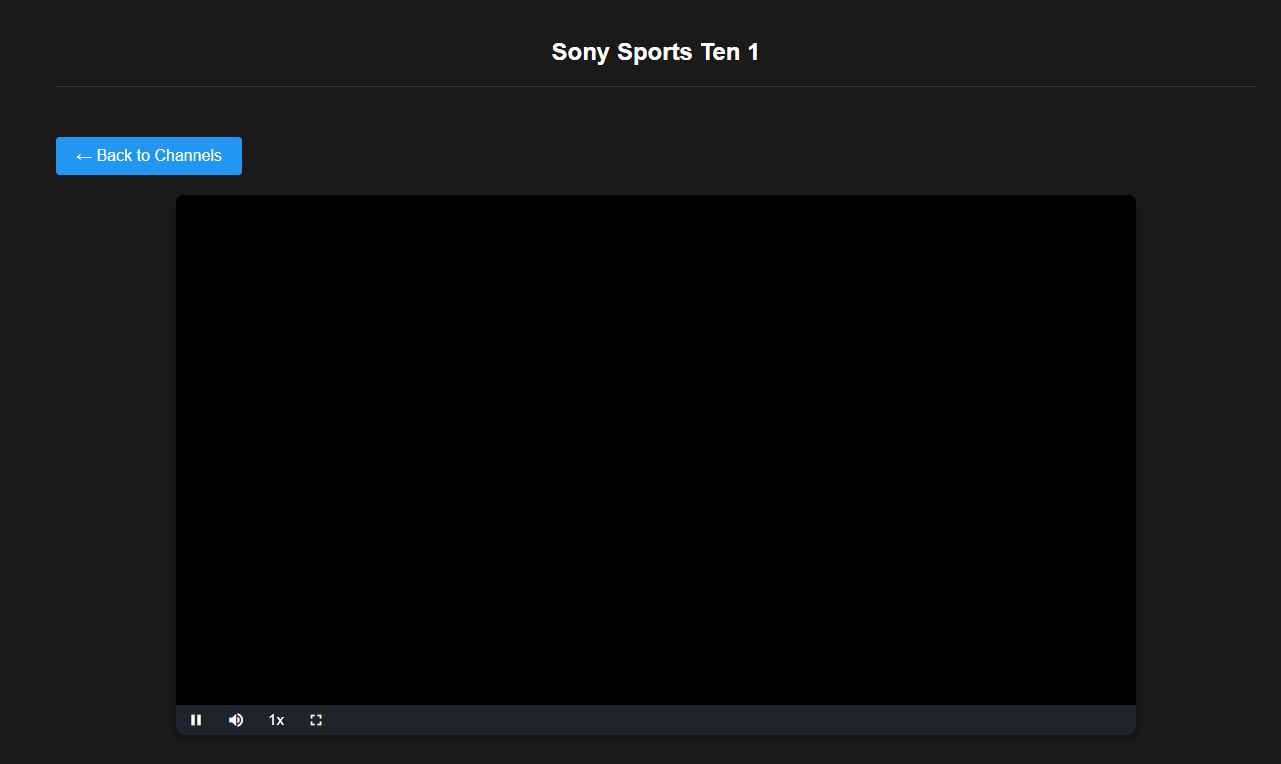Pause the video stream
The width and height of the screenshot is (1281, 764).
[x=196, y=720]
